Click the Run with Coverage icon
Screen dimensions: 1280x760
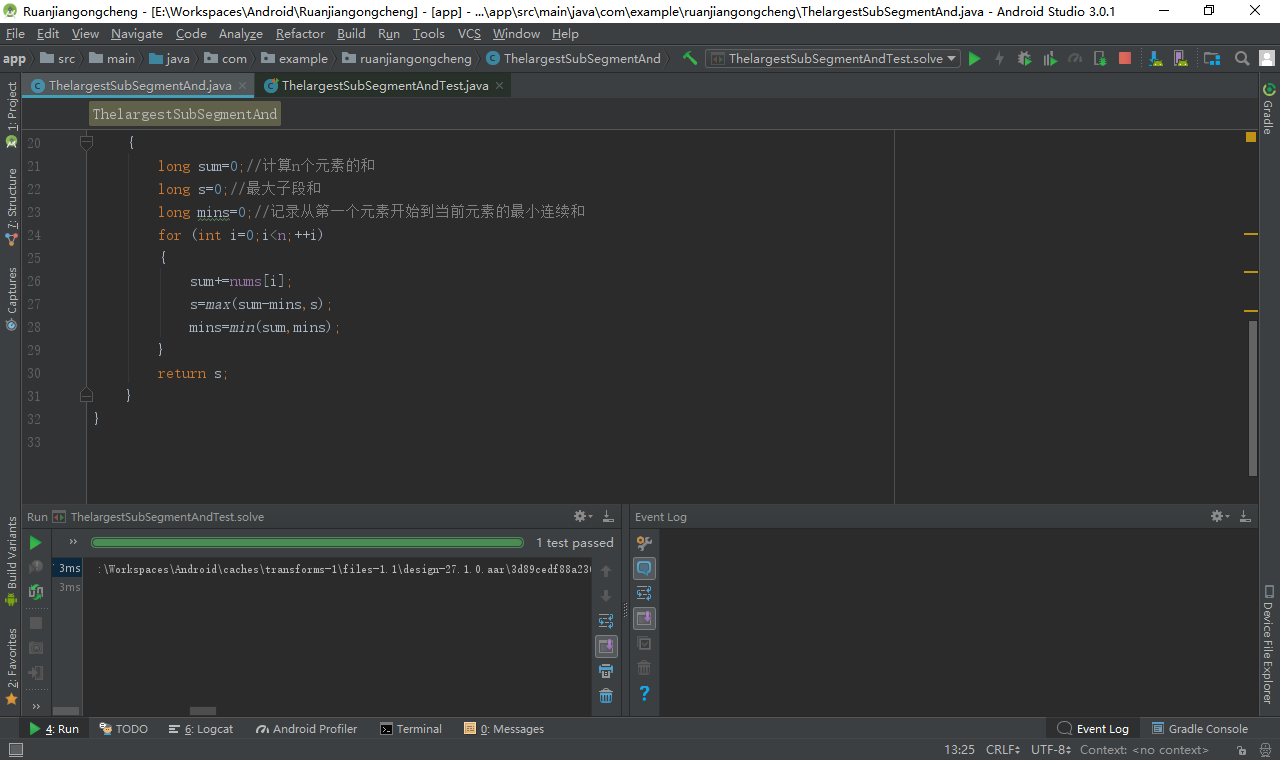[1049, 59]
